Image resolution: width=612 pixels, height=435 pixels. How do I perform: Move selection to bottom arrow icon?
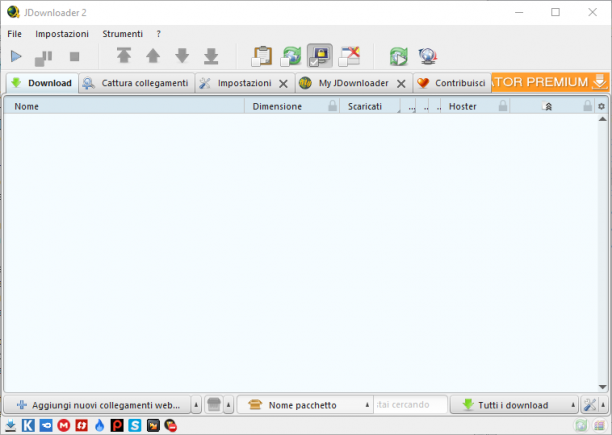click(x=211, y=56)
